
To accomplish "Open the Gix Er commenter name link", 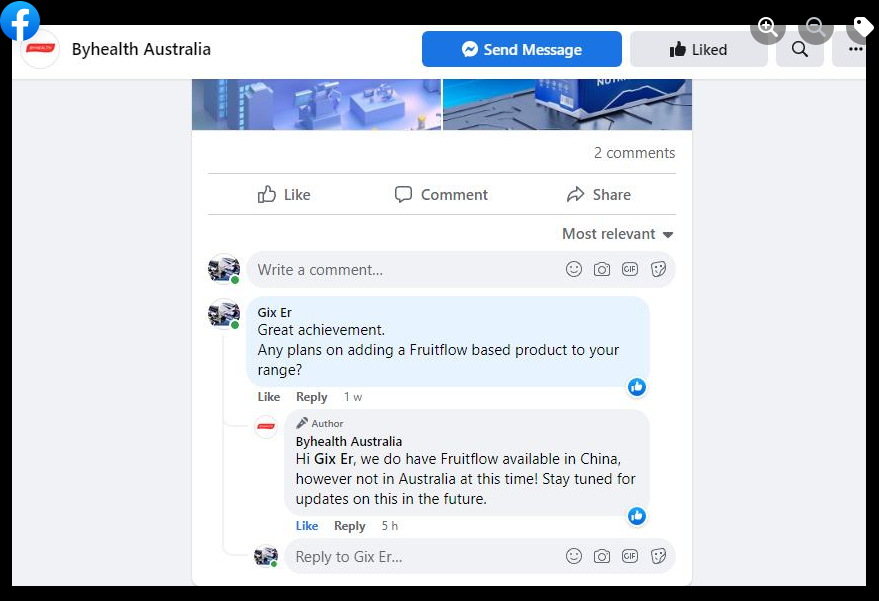I will click(x=275, y=312).
